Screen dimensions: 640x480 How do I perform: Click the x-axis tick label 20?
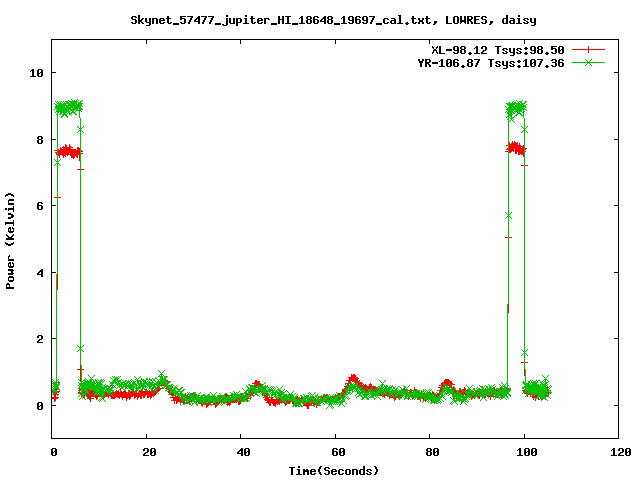pyautogui.click(x=149, y=452)
